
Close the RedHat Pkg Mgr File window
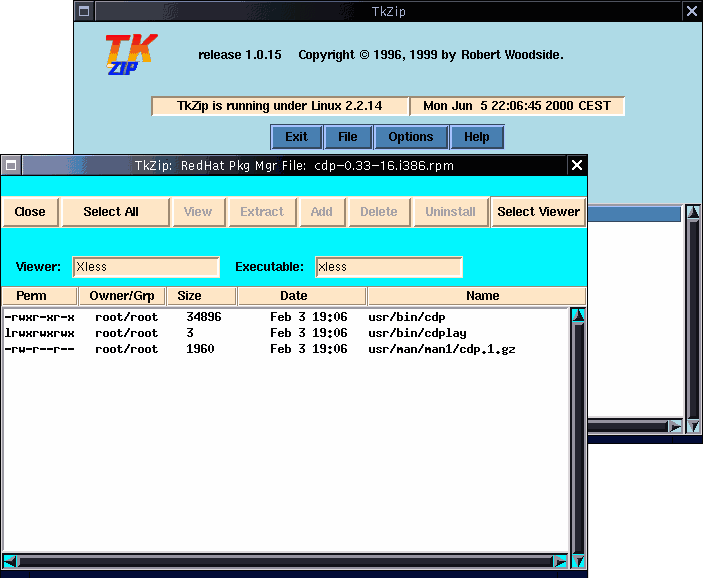click(577, 165)
